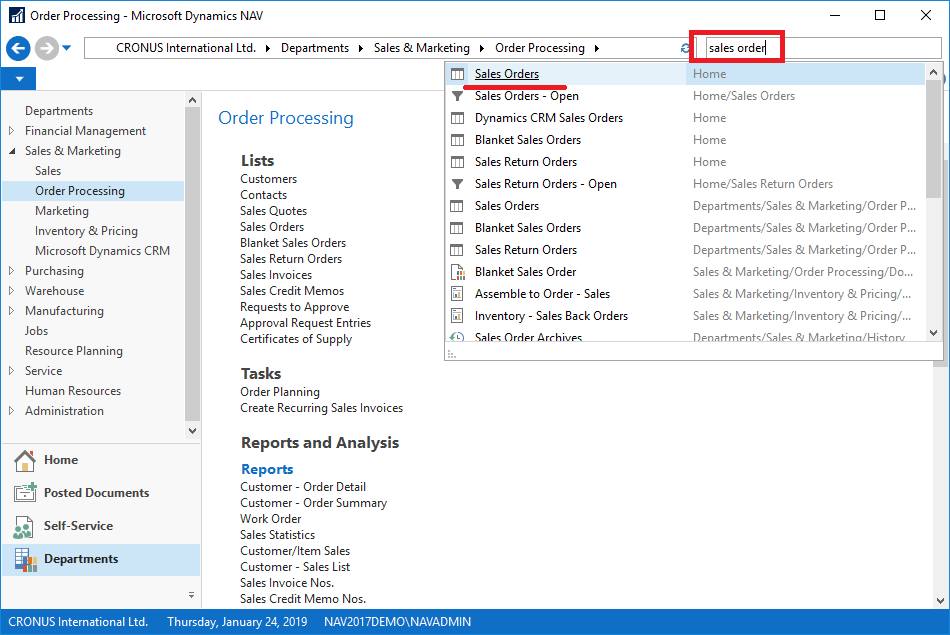Click the filter icon beside Sales Return Orders - Open
This screenshot has height=635, width=950.
457,184
